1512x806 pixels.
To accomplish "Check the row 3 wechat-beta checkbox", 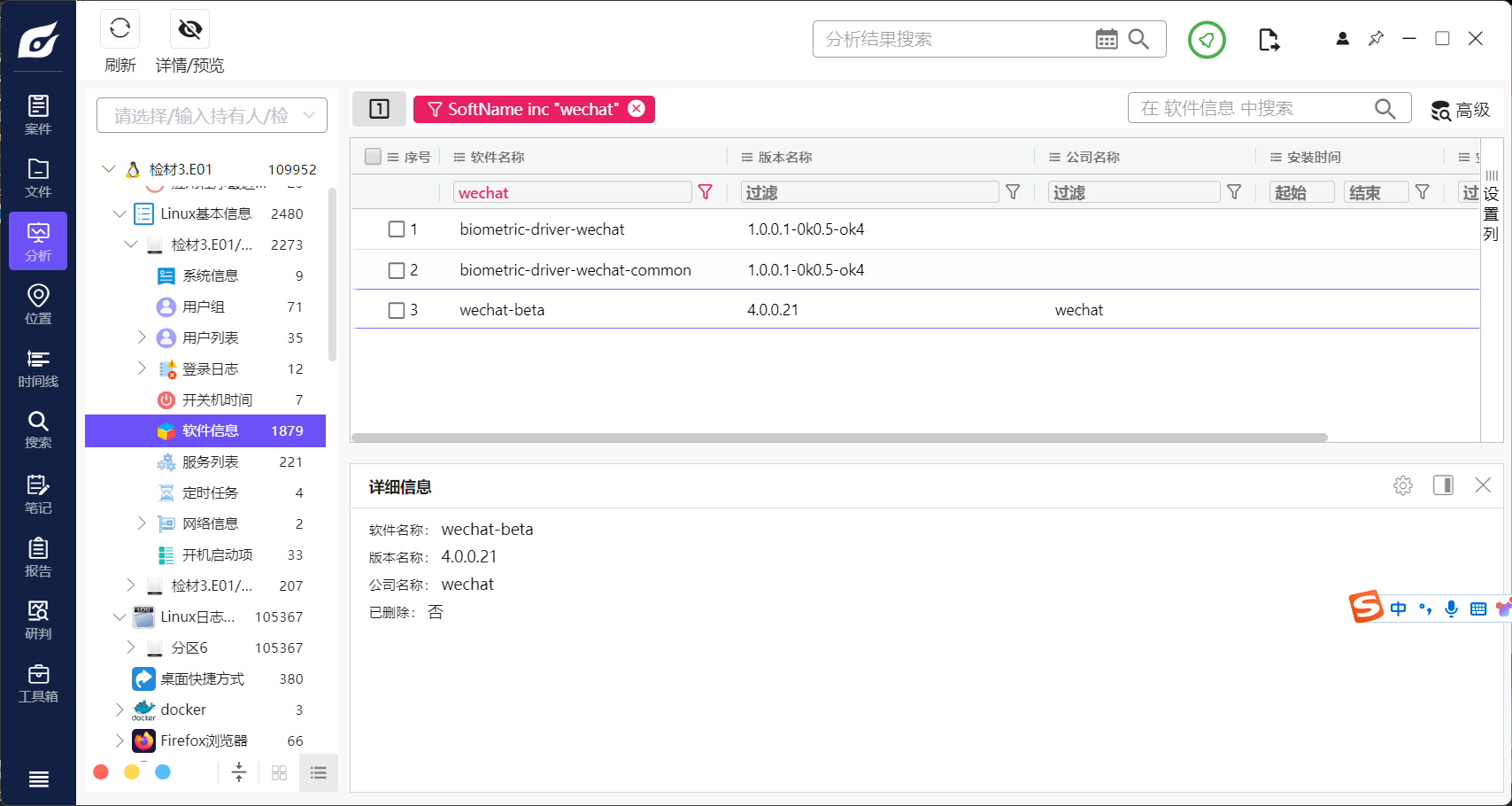I will pos(397,310).
